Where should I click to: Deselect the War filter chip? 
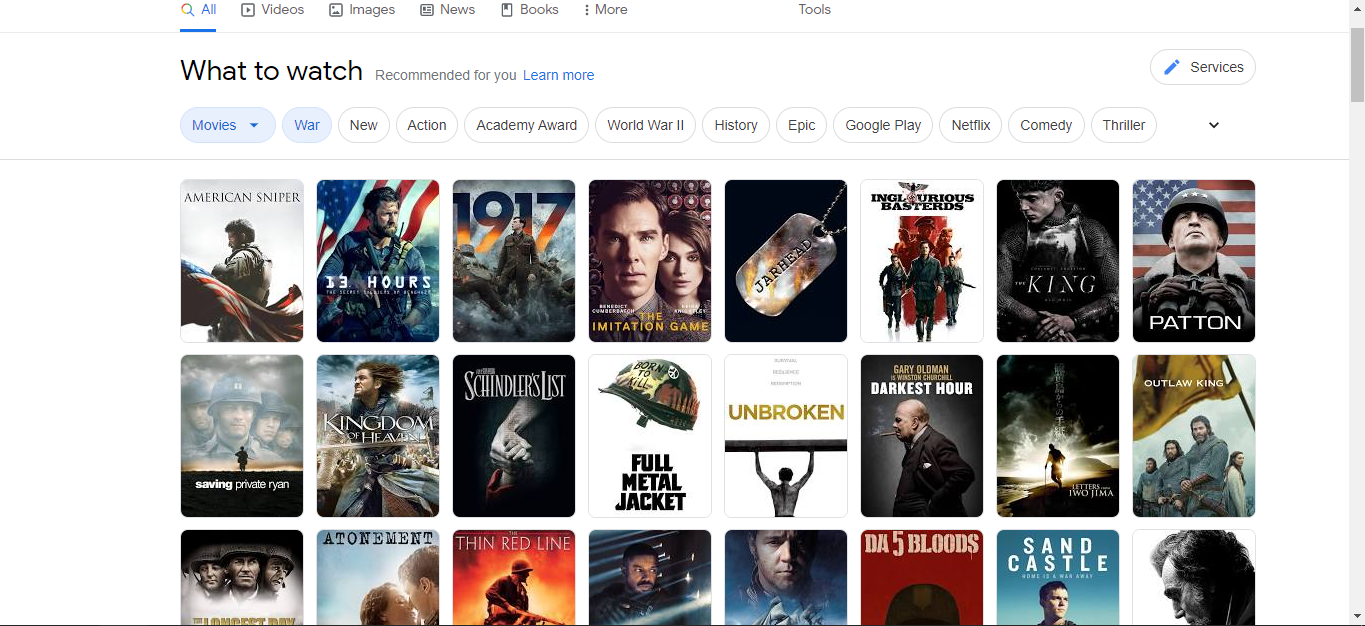[307, 125]
